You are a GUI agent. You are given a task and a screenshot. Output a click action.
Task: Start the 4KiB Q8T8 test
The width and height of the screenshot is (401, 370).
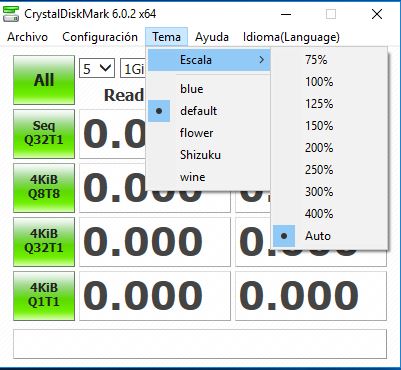tap(44, 188)
